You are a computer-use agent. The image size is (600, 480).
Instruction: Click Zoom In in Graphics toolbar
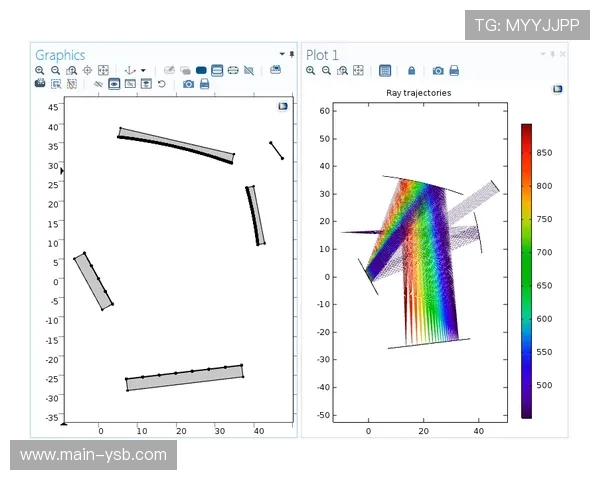pyautogui.click(x=40, y=71)
